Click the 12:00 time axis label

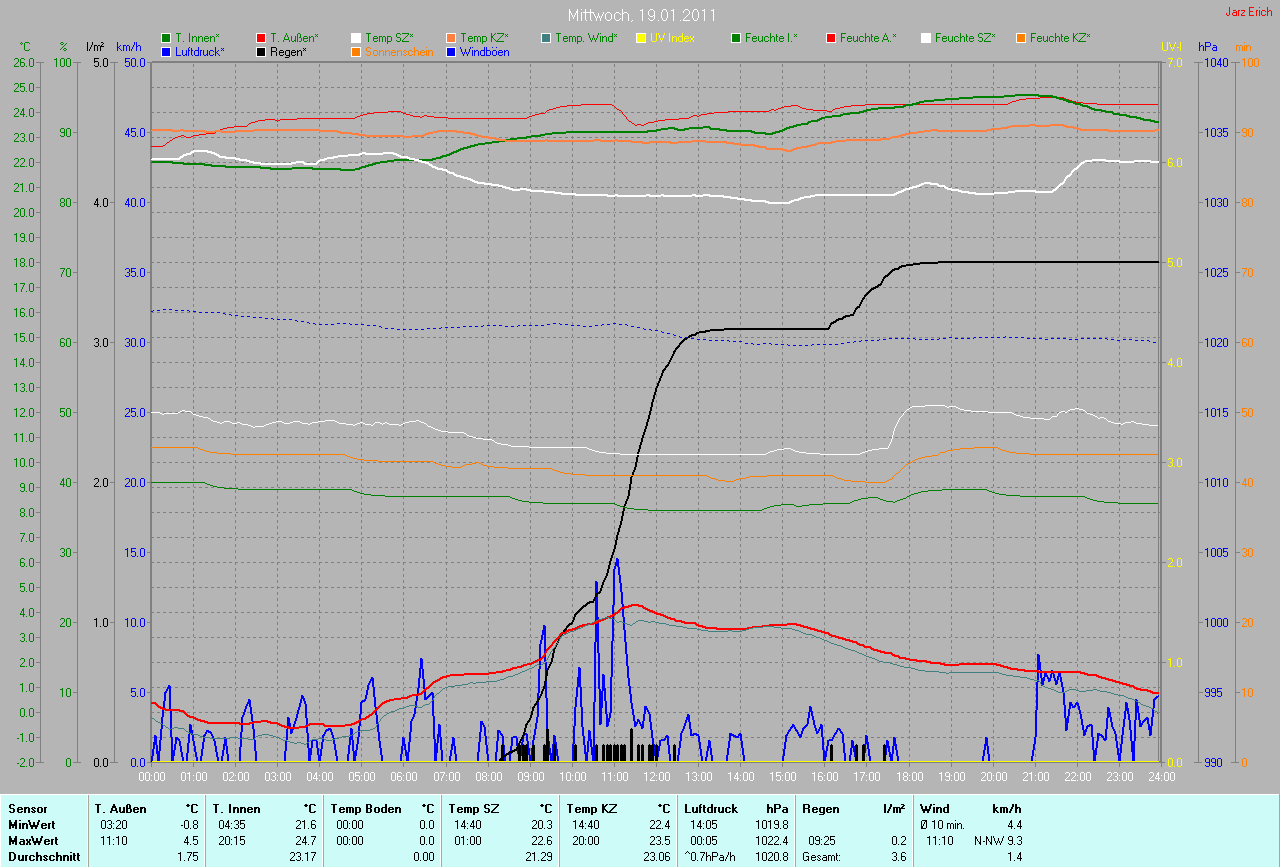pyautogui.click(x=656, y=776)
